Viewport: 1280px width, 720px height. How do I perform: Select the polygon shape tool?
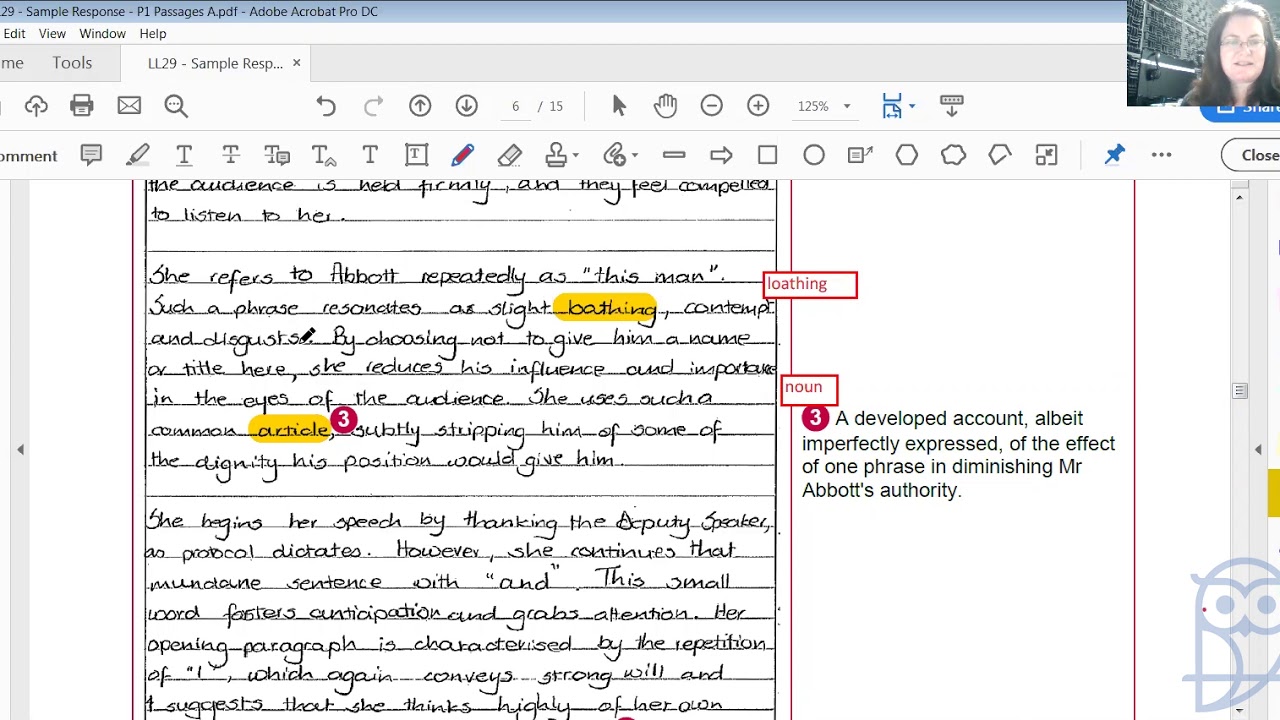click(x=907, y=155)
